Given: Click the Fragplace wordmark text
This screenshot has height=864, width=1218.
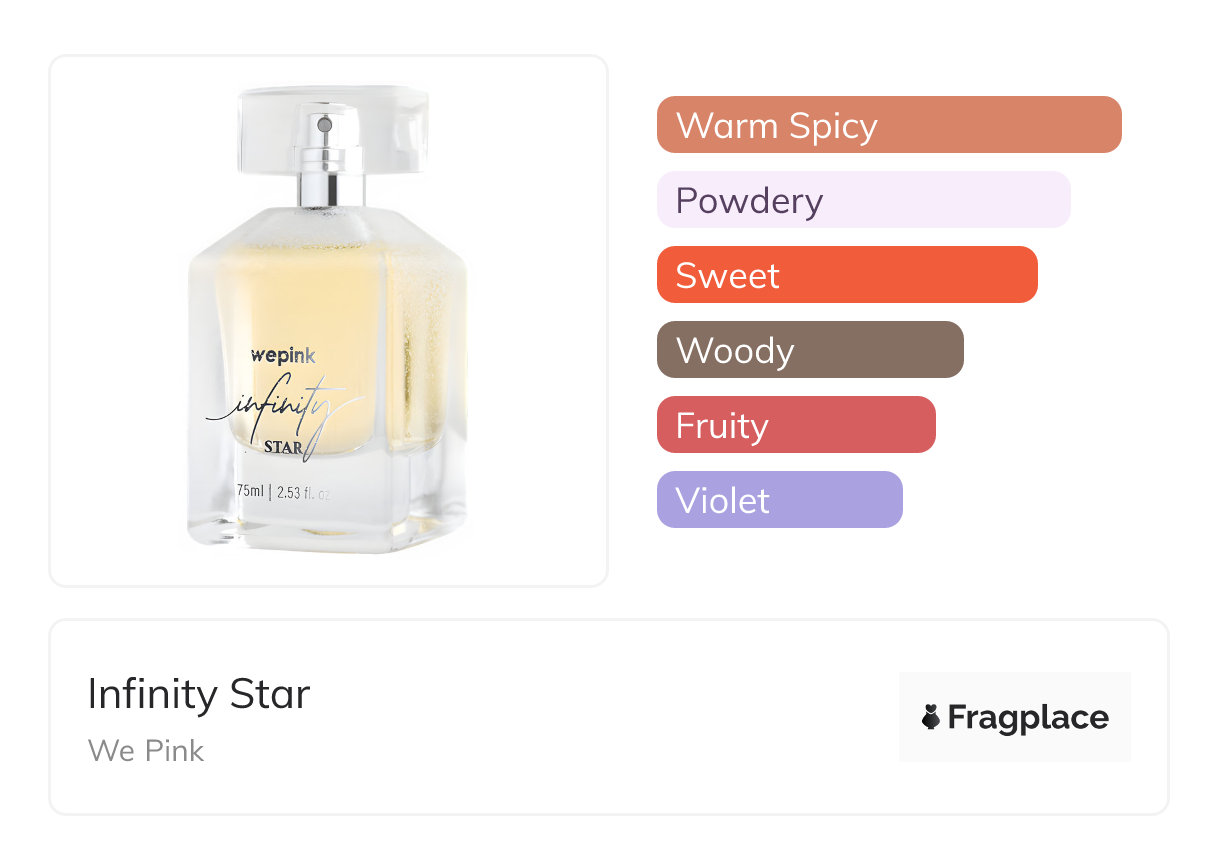Looking at the screenshot, I should (x=1028, y=717).
